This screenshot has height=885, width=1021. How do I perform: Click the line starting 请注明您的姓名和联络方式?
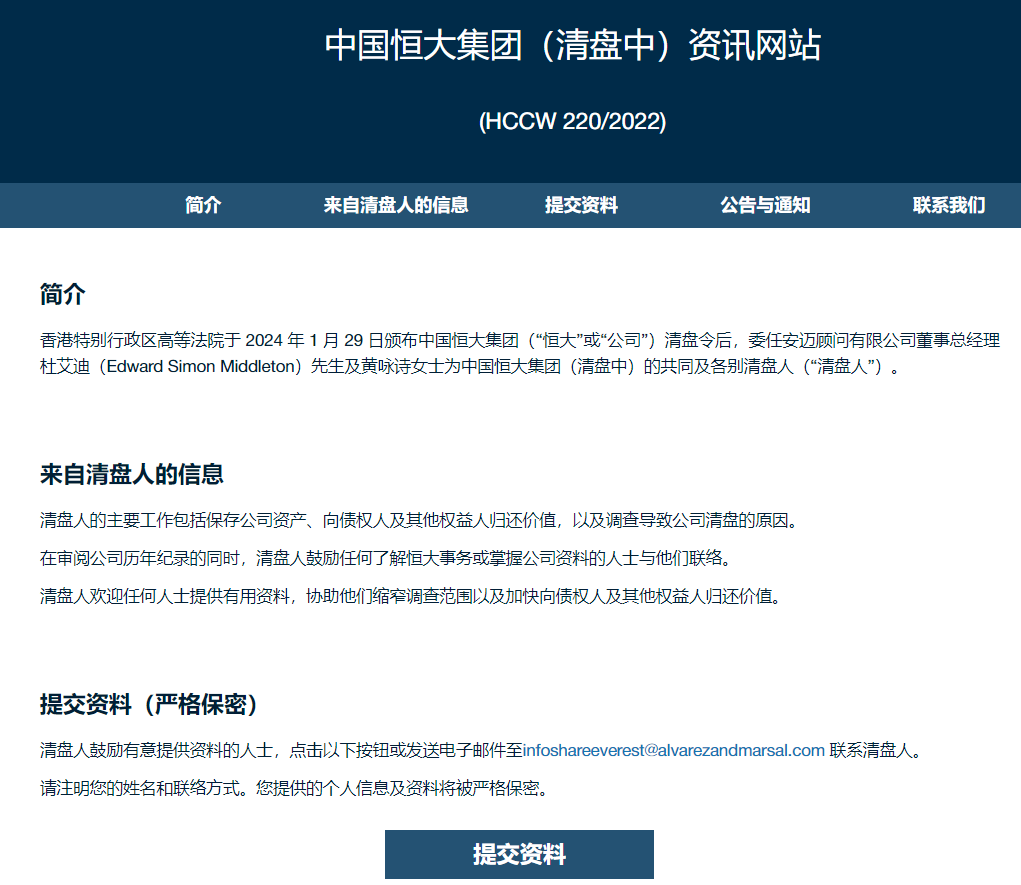coord(295,788)
